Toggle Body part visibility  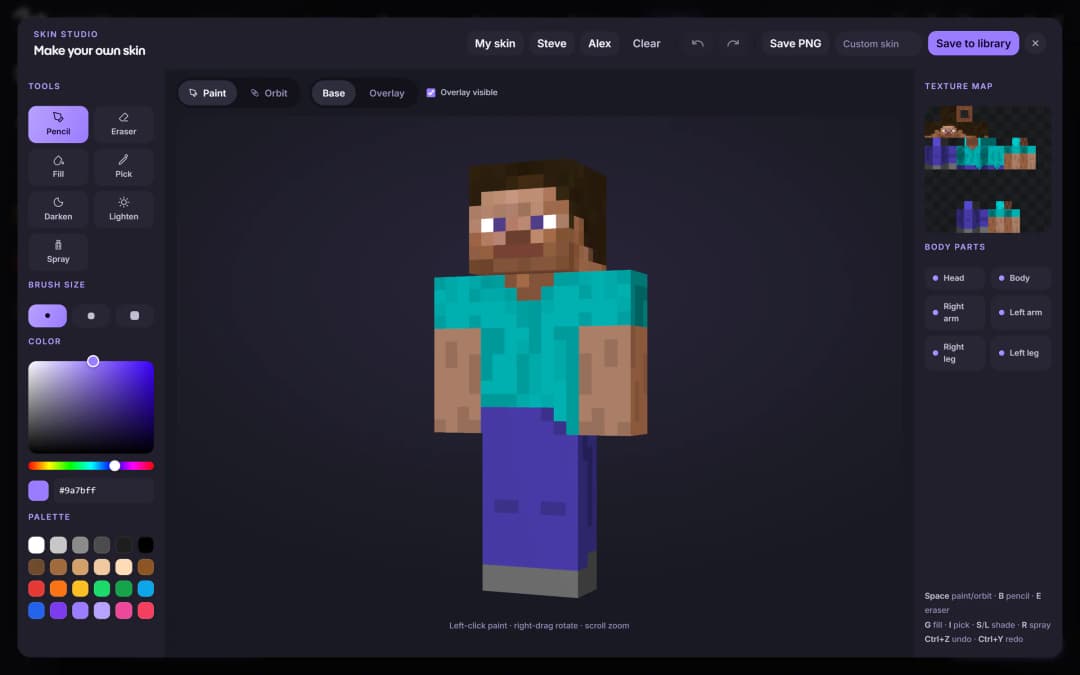tap(1020, 278)
